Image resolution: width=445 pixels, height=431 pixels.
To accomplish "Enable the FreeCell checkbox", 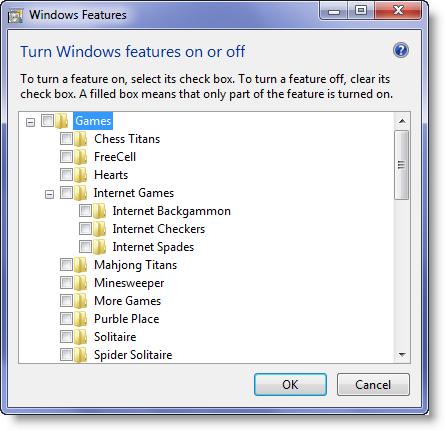I will tap(66, 156).
